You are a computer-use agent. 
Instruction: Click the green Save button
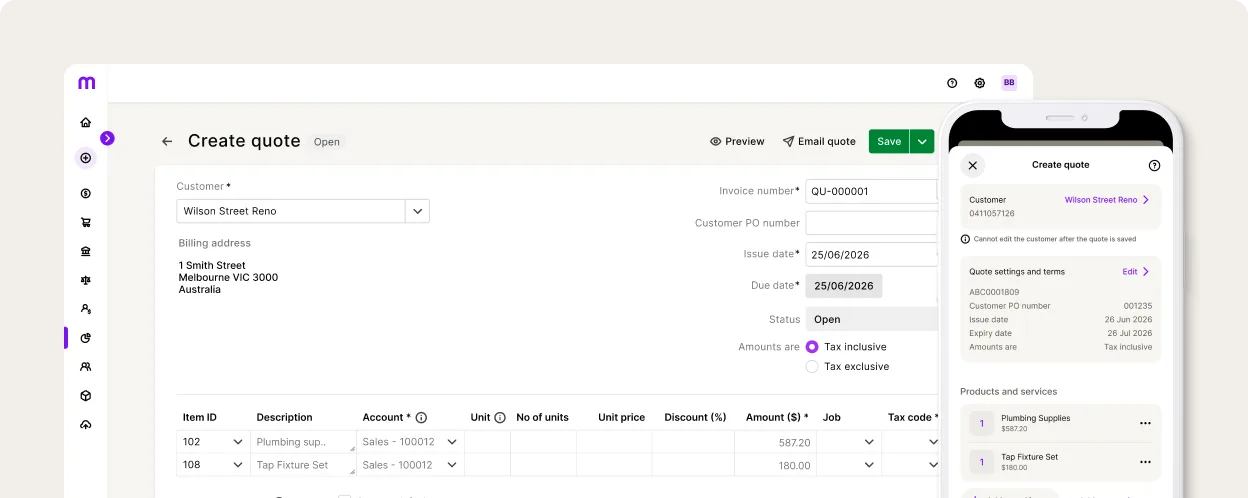tap(889, 142)
